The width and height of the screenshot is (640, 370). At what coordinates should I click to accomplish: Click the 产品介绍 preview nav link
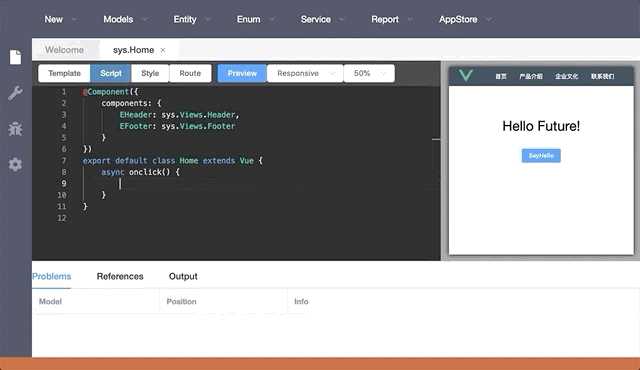(531, 76)
